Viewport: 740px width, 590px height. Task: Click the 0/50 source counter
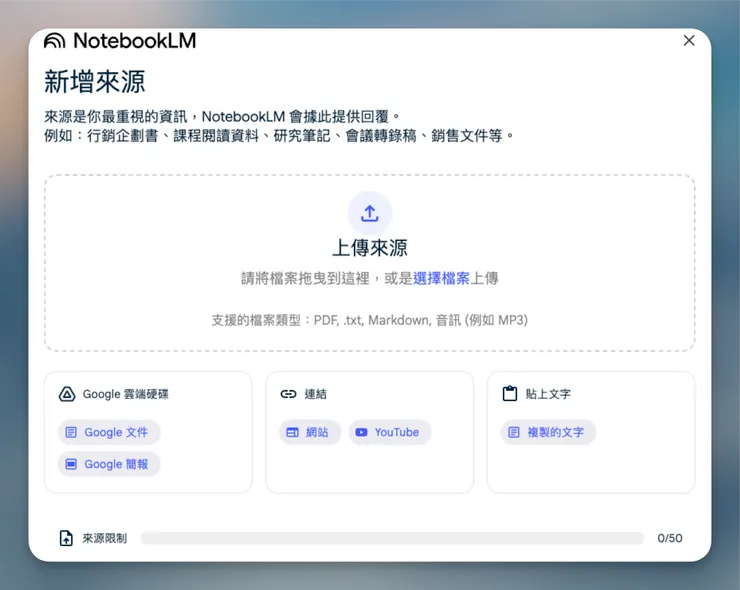click(x=670, y=538)
